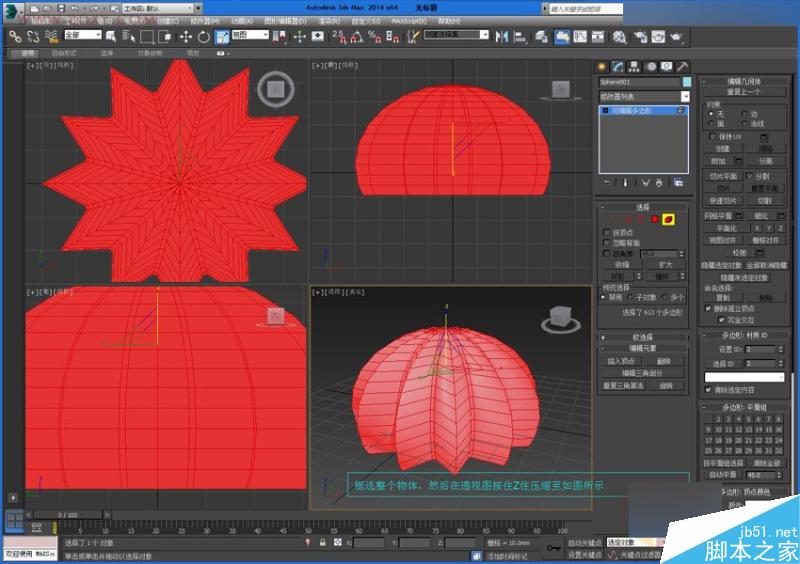Expand the 软选择 rollout
This screenshot has height=564, width=800.
[x=644, y=337]
